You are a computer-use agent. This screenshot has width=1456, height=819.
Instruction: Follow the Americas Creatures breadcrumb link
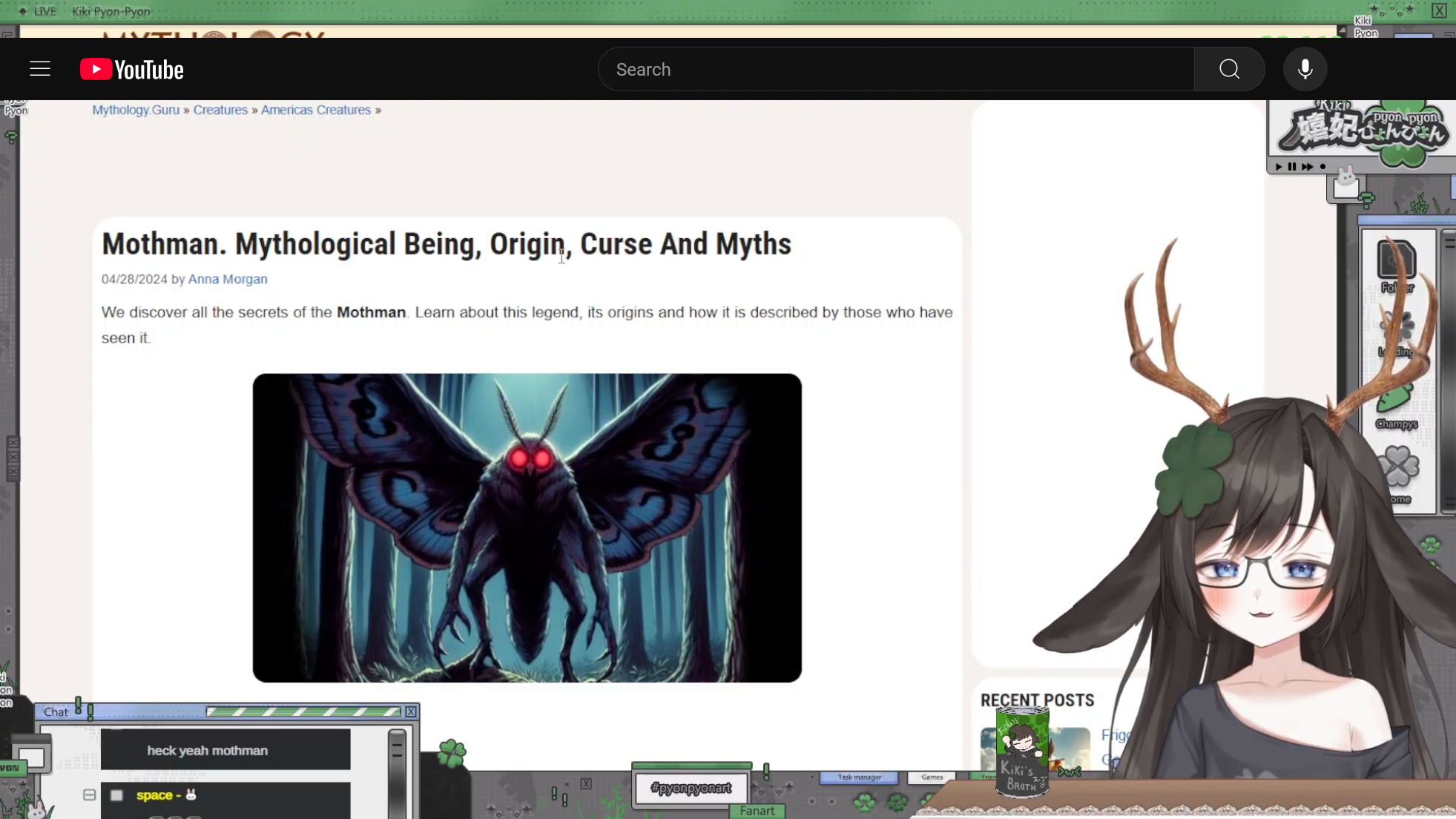point(315,110)
